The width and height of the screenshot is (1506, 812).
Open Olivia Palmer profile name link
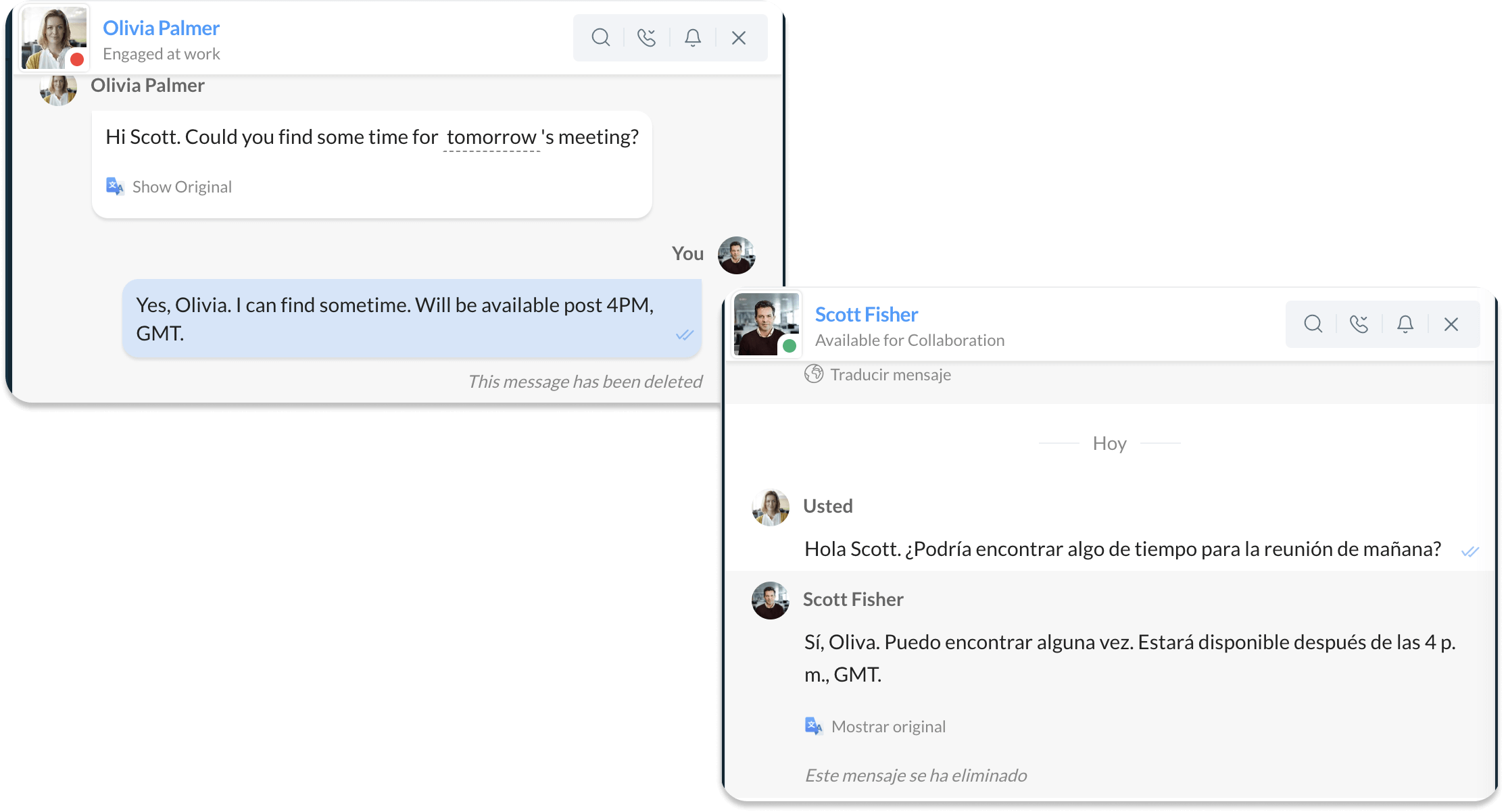point(161,28)
